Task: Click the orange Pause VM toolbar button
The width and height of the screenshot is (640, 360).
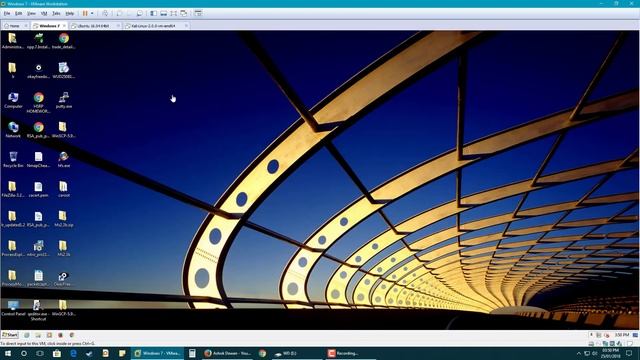Action: point(85,13)
